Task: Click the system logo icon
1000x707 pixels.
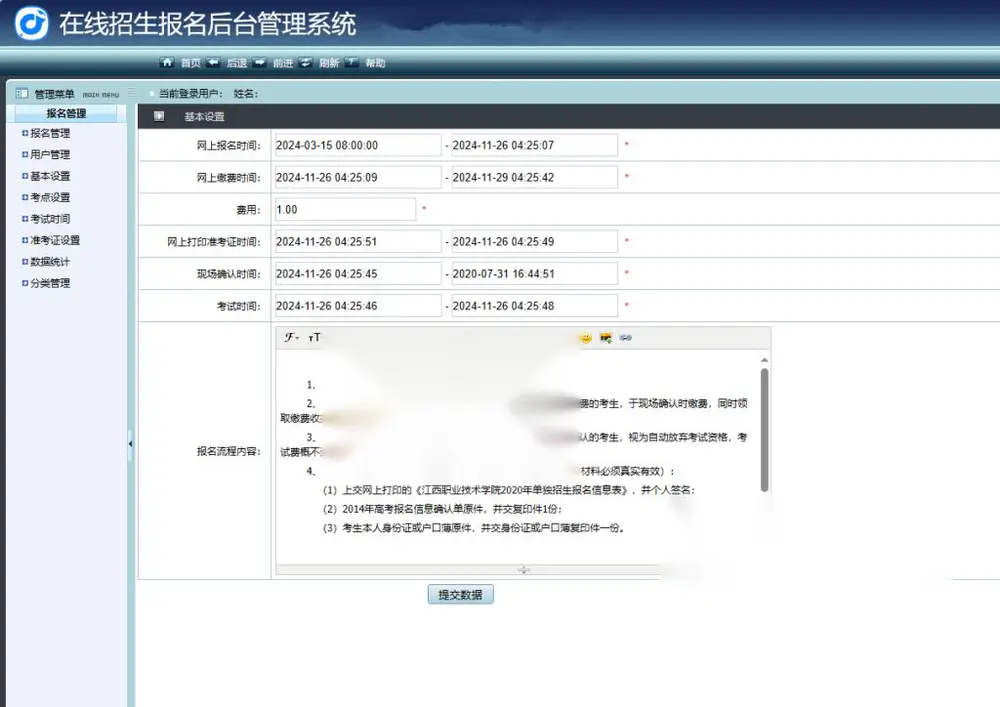Action: [x=31, y=24]
